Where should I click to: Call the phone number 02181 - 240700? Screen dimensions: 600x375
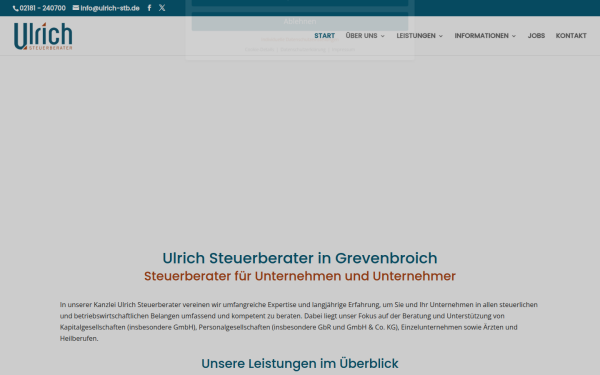coord(39,8)
